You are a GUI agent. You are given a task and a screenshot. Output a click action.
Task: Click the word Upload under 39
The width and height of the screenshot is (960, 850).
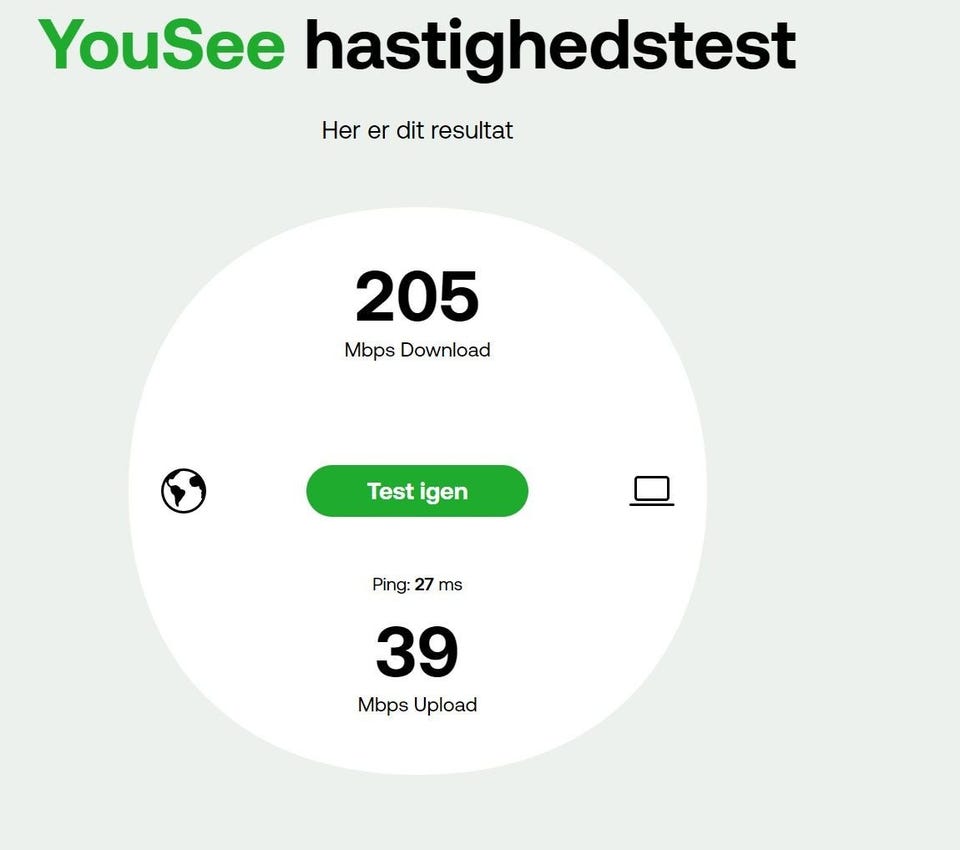pos(445,705)
